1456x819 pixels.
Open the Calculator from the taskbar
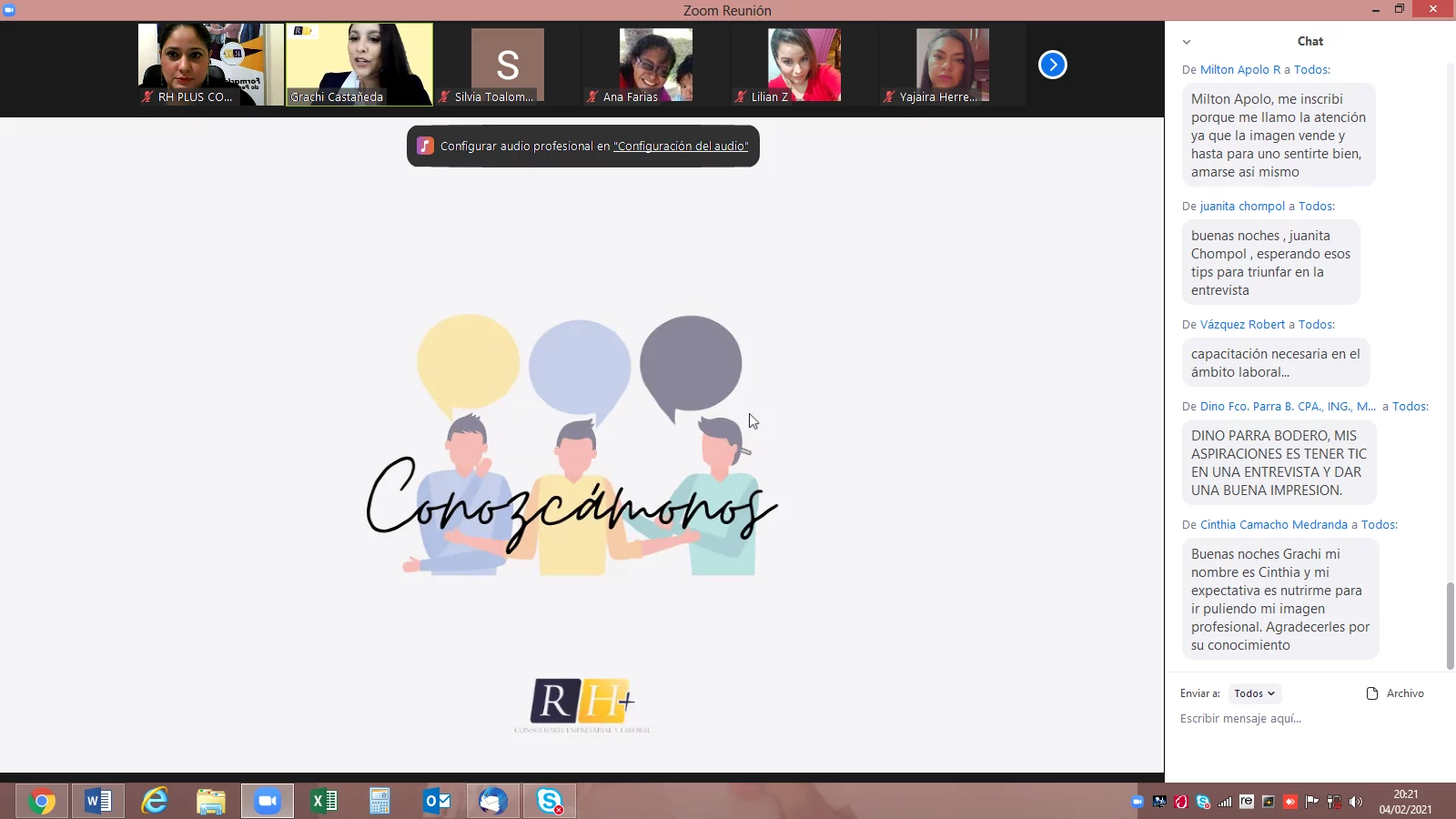(379, 801)
